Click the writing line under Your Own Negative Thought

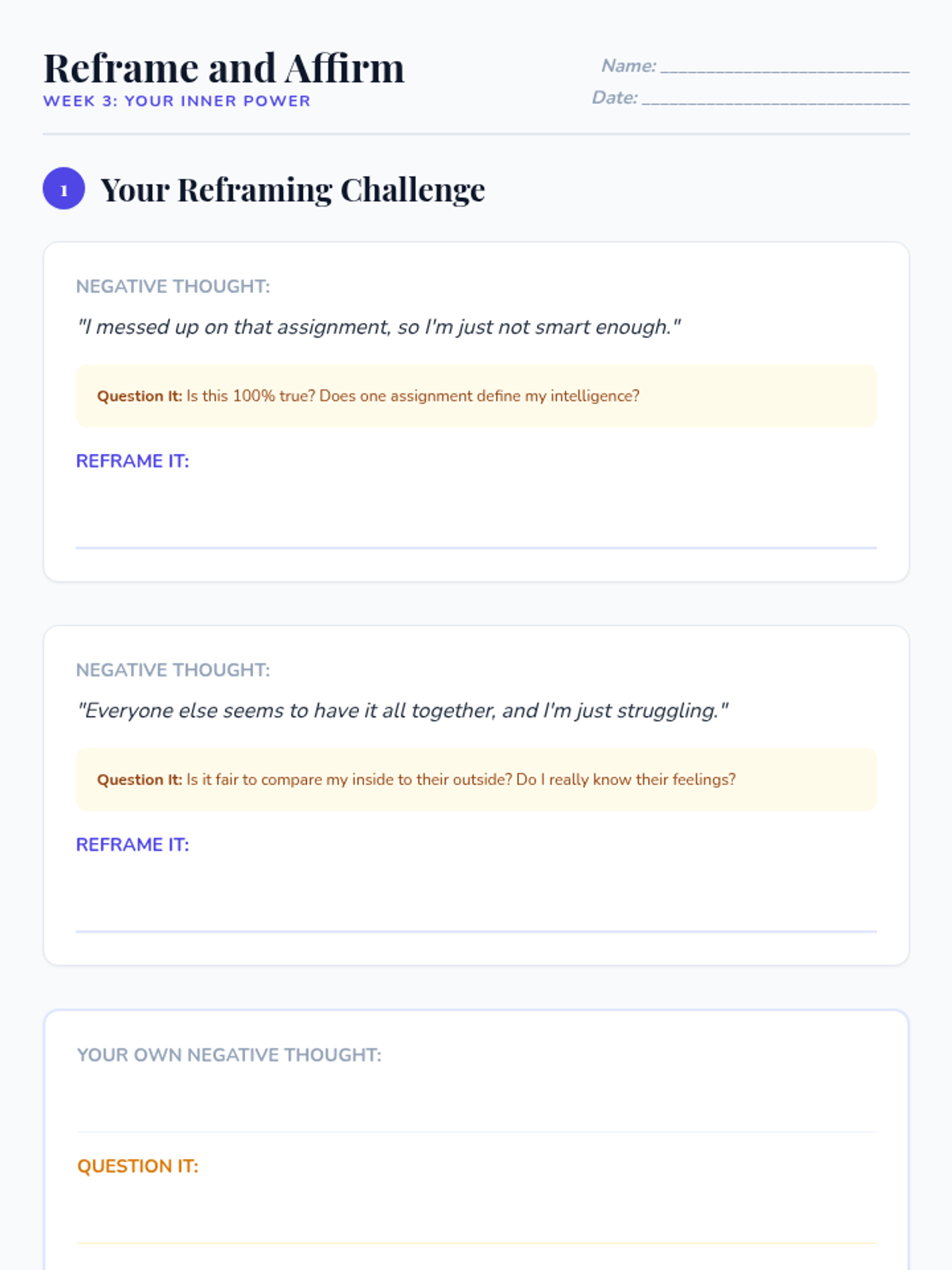point(476,1111)
